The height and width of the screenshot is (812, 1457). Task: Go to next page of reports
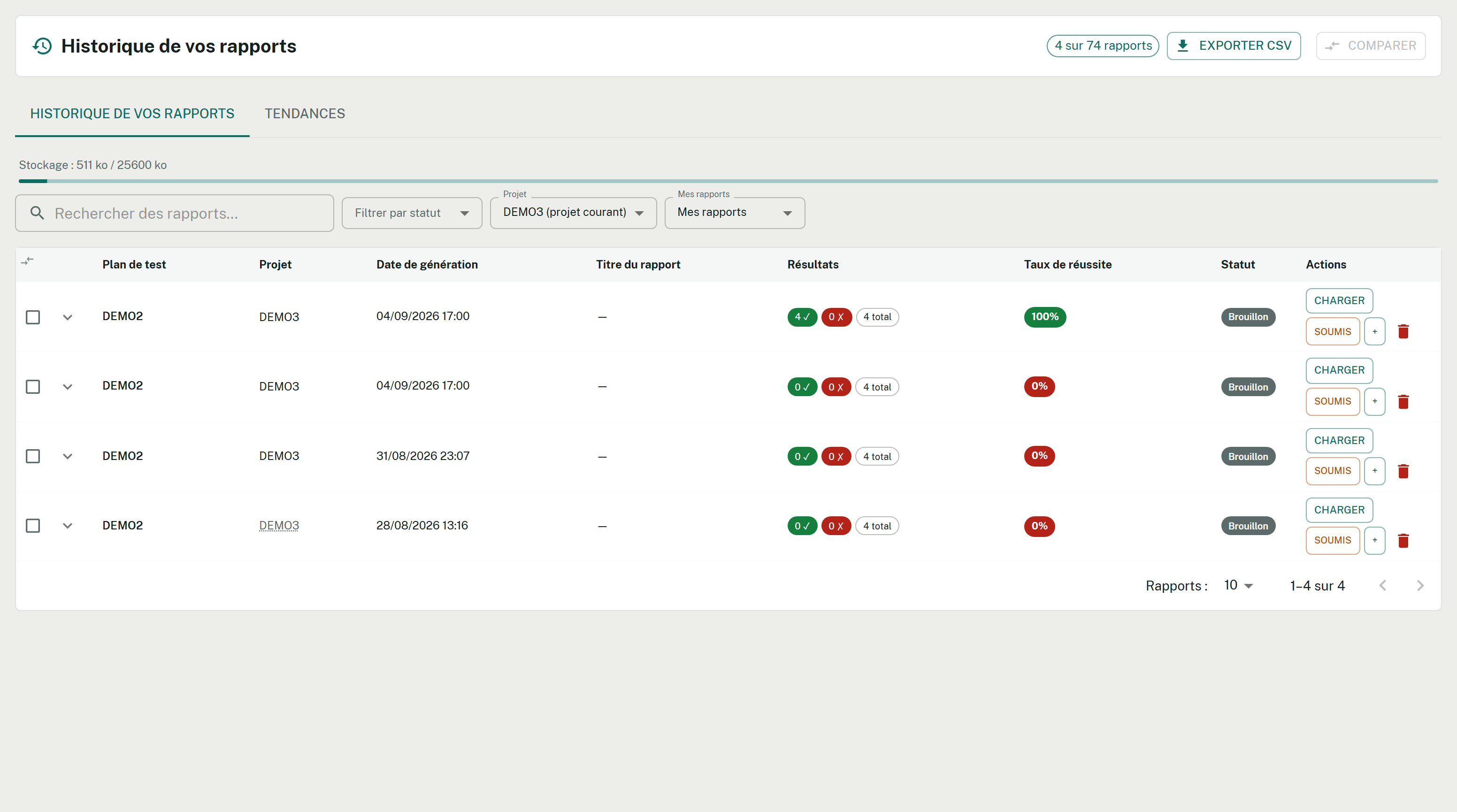pos(1420,585)
